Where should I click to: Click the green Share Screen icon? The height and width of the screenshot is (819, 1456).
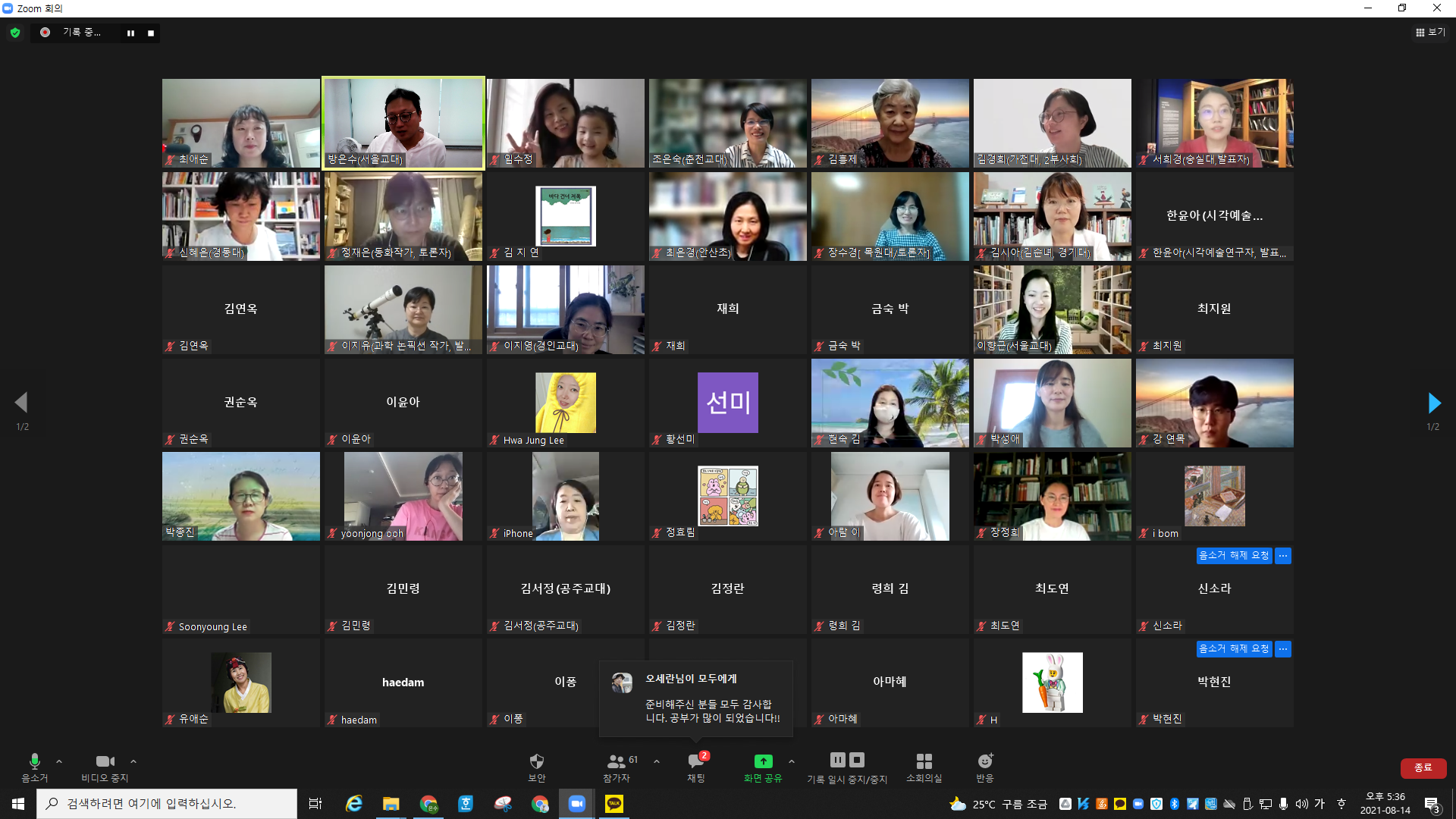click(x=763, y=761)
